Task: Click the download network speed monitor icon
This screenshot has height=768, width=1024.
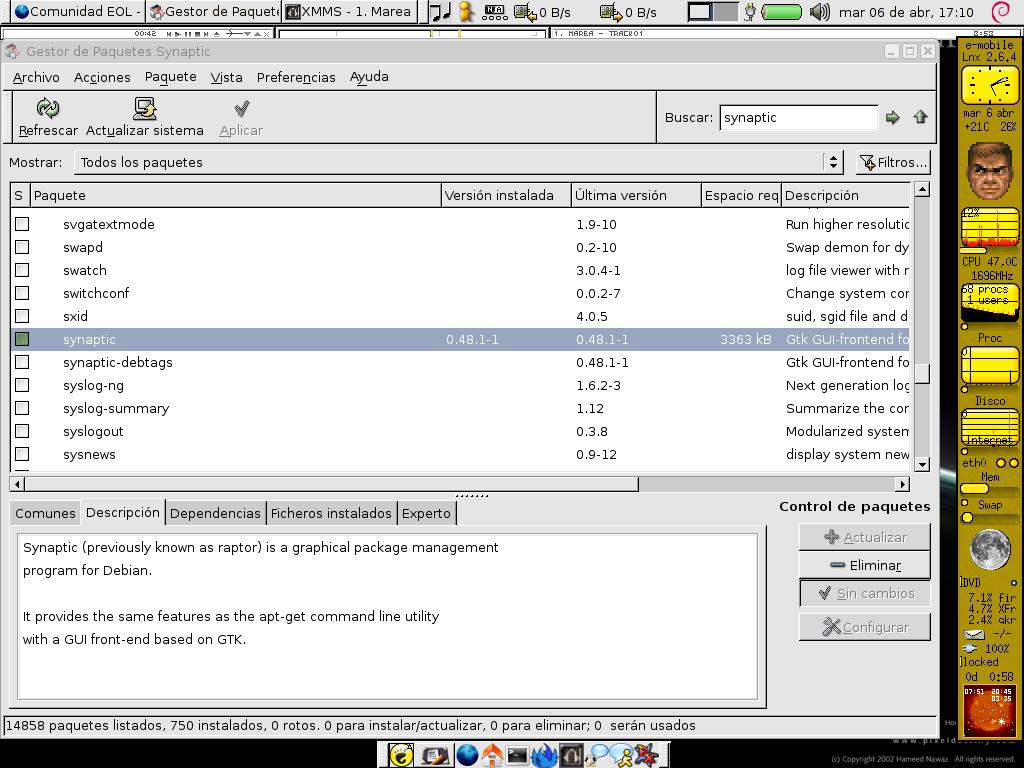Action: click(525, 12)
